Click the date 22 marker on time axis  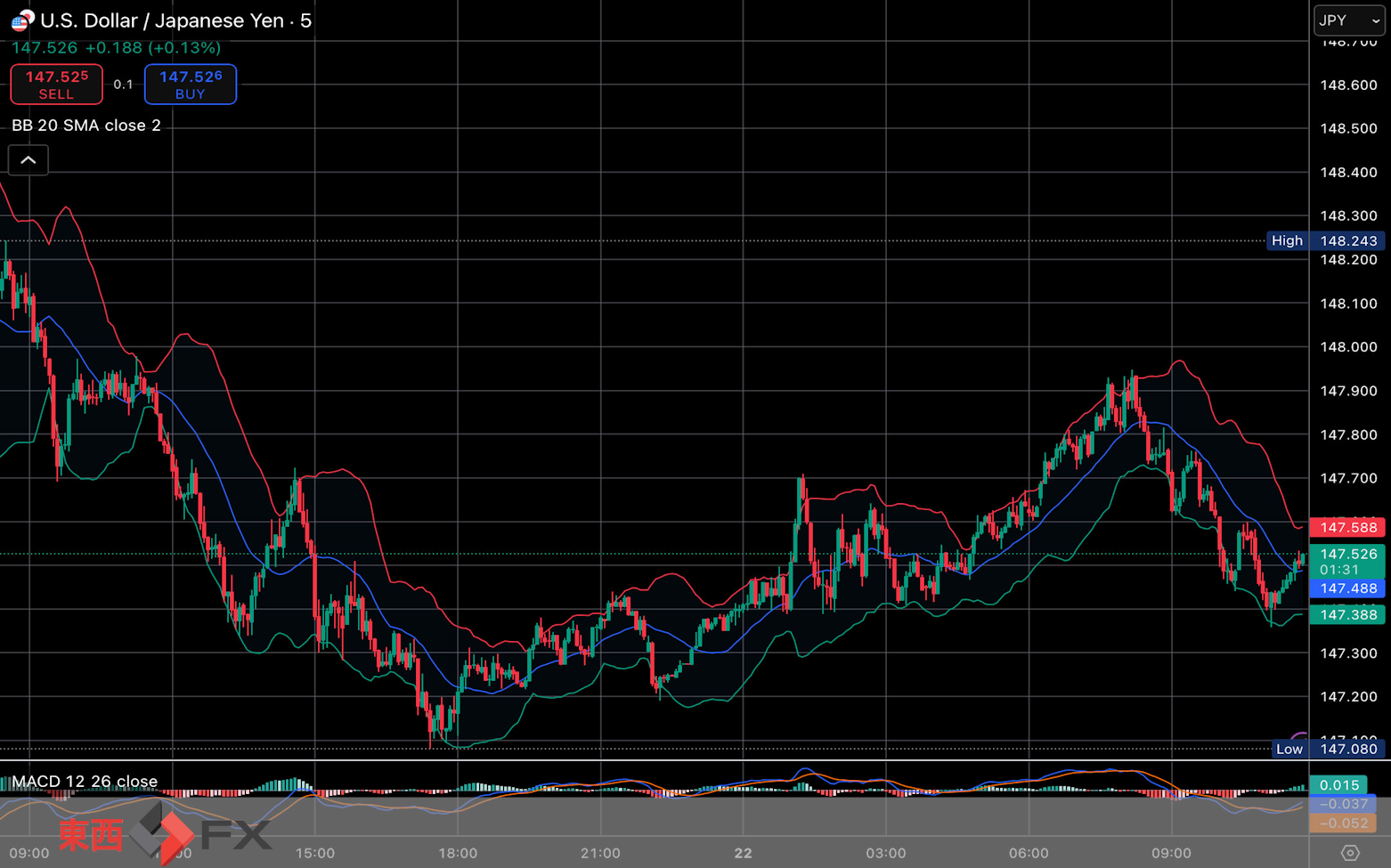(x=743, y=853)
